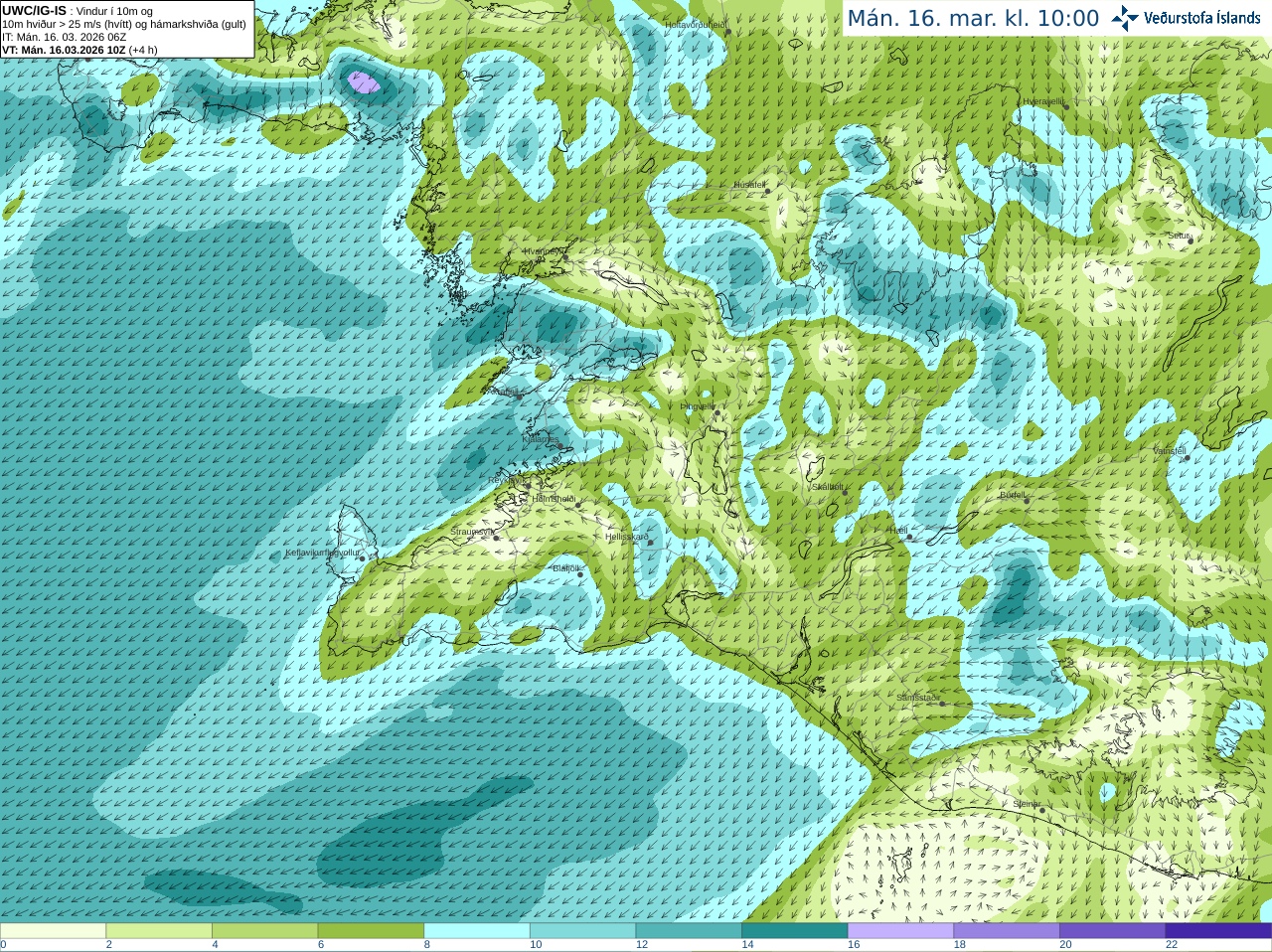The width and height of the screenshot is (1272, 952).
Task: Pick the 14–16 m/s dark teal legend swatch
Action: (795, 930)
